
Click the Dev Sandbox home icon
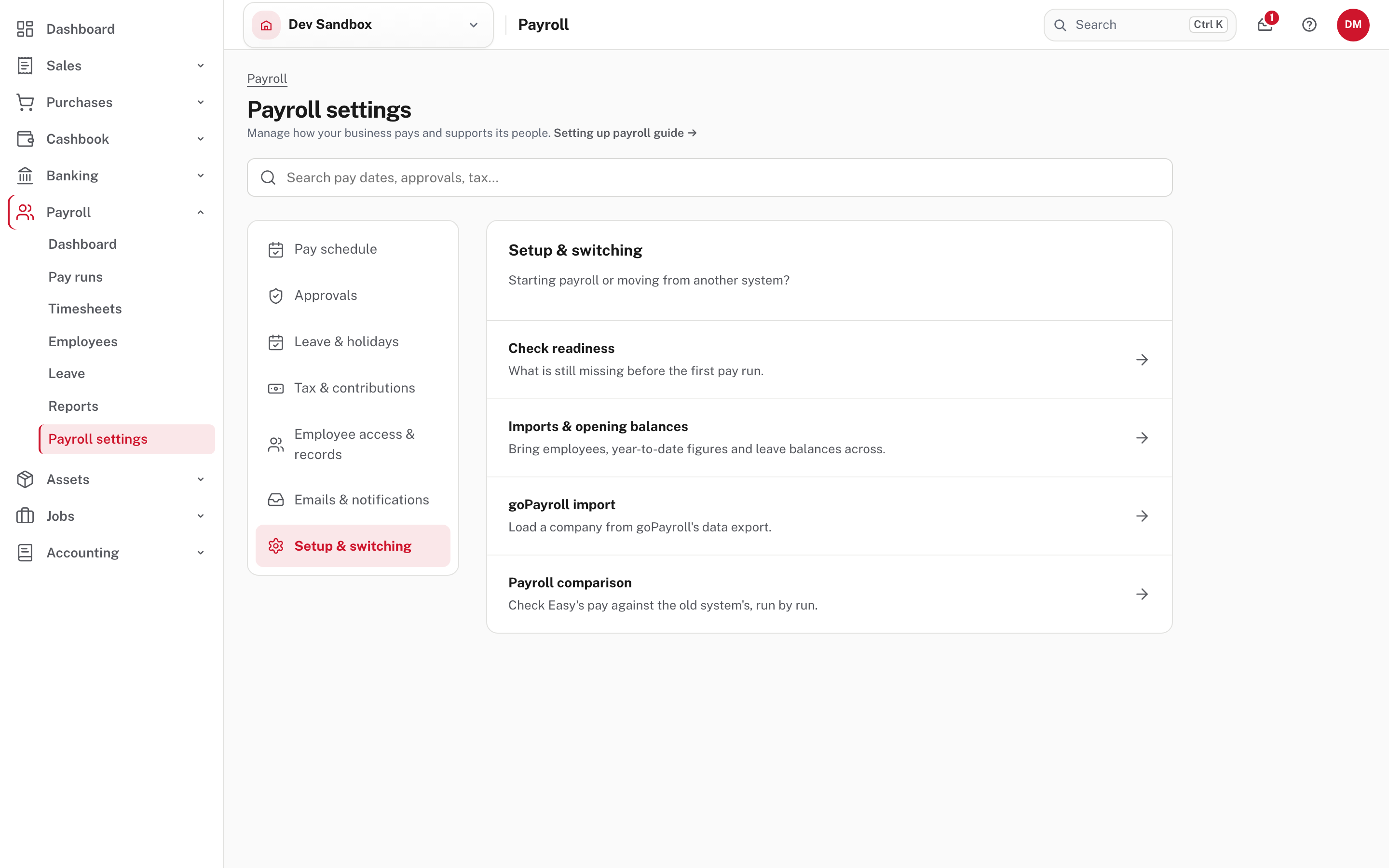click(x=266, y=25)
